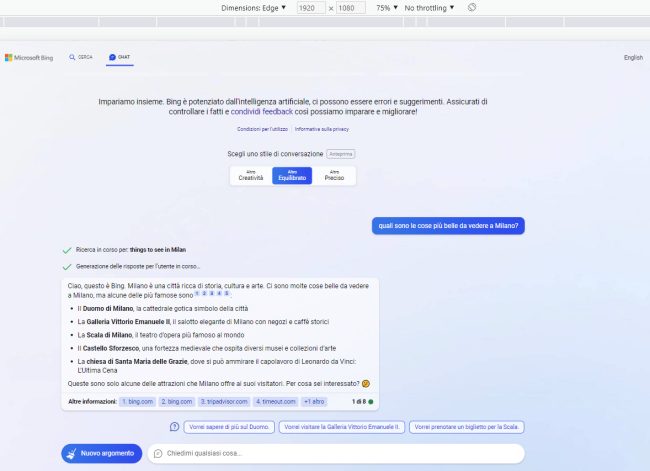Click the Galleria Vittorio Emanuele II bullet

pyautogui.click(x=203, y=322)
